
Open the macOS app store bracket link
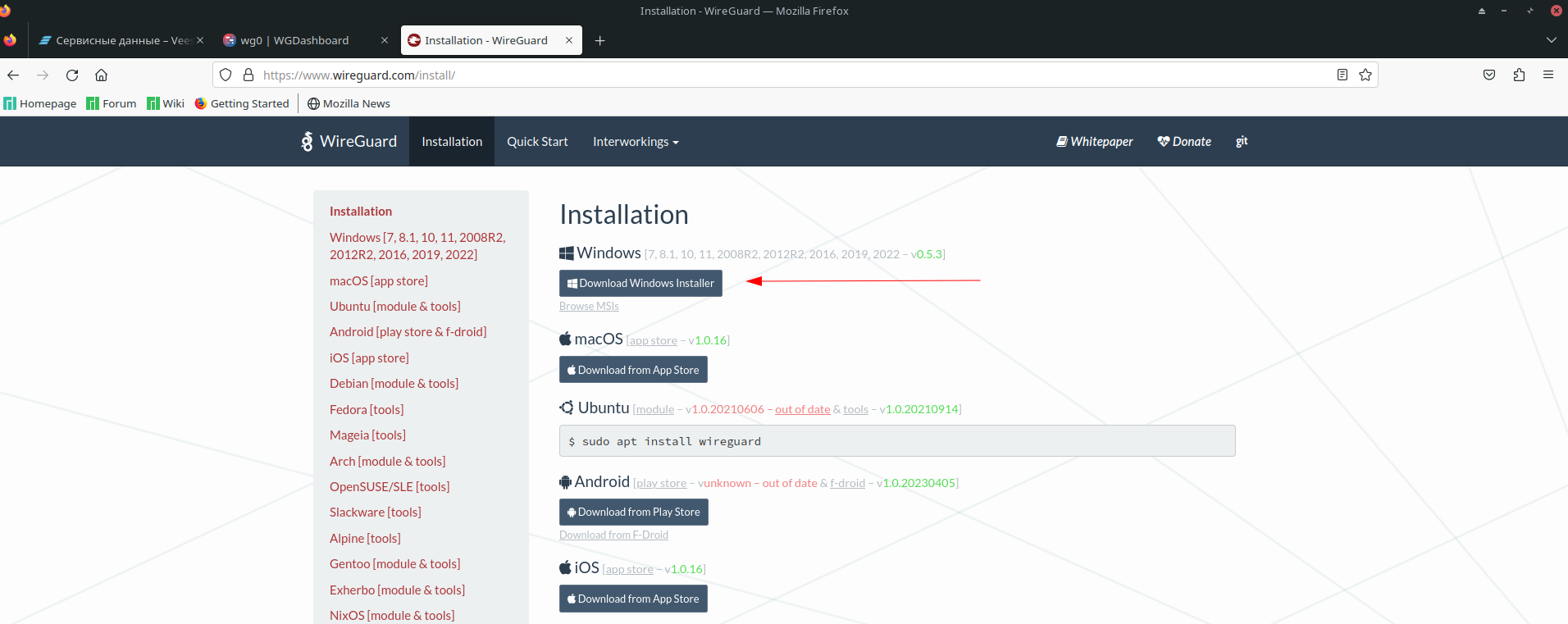point(654,340)
